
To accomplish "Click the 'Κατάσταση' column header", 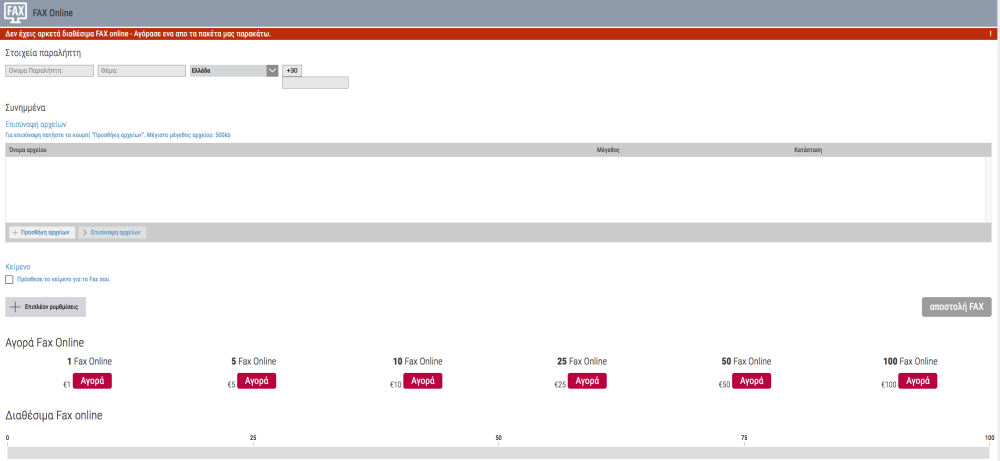I will (x=807, y=150).
